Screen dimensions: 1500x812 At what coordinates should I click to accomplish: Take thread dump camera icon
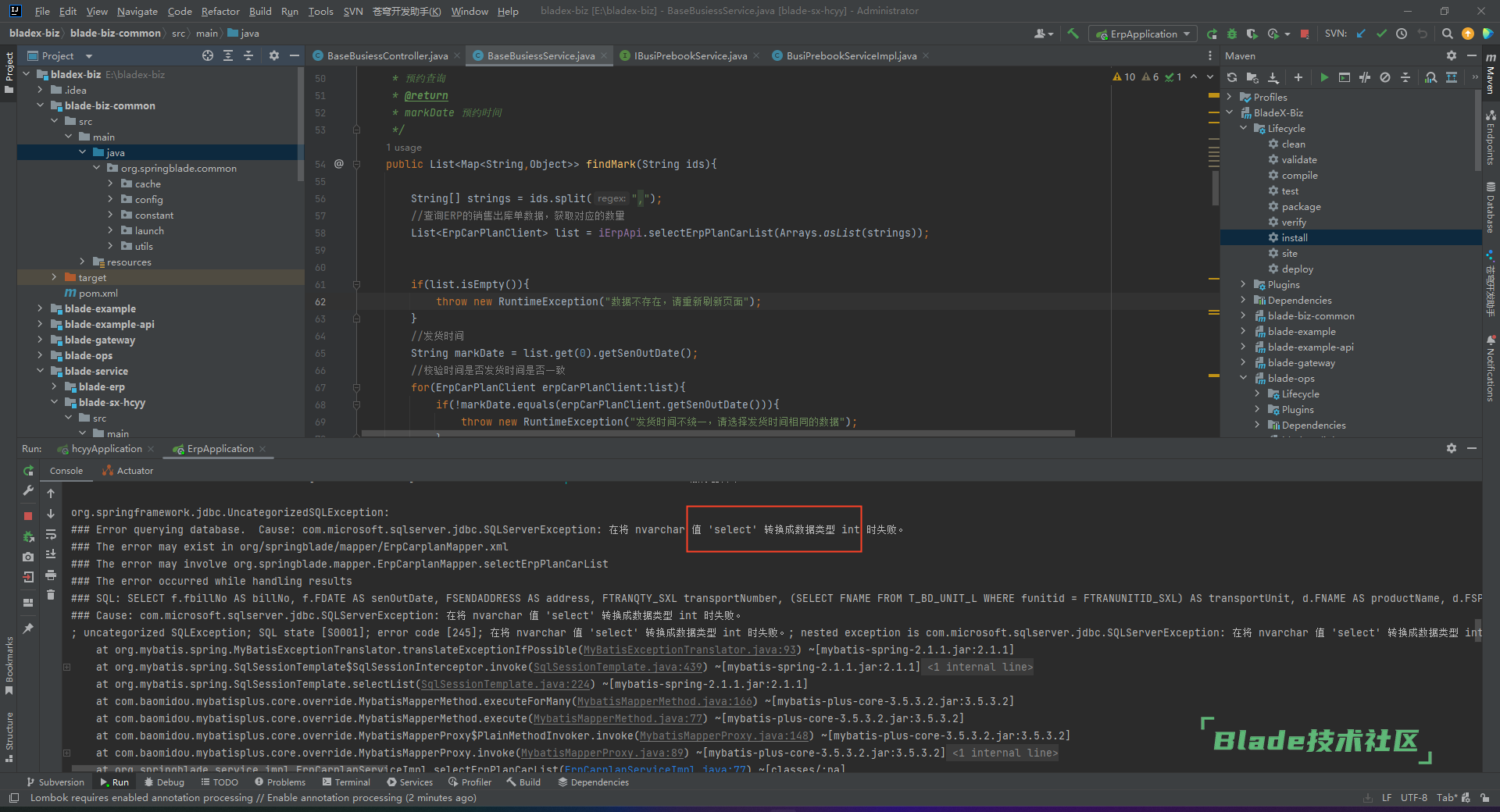[28, 557]
